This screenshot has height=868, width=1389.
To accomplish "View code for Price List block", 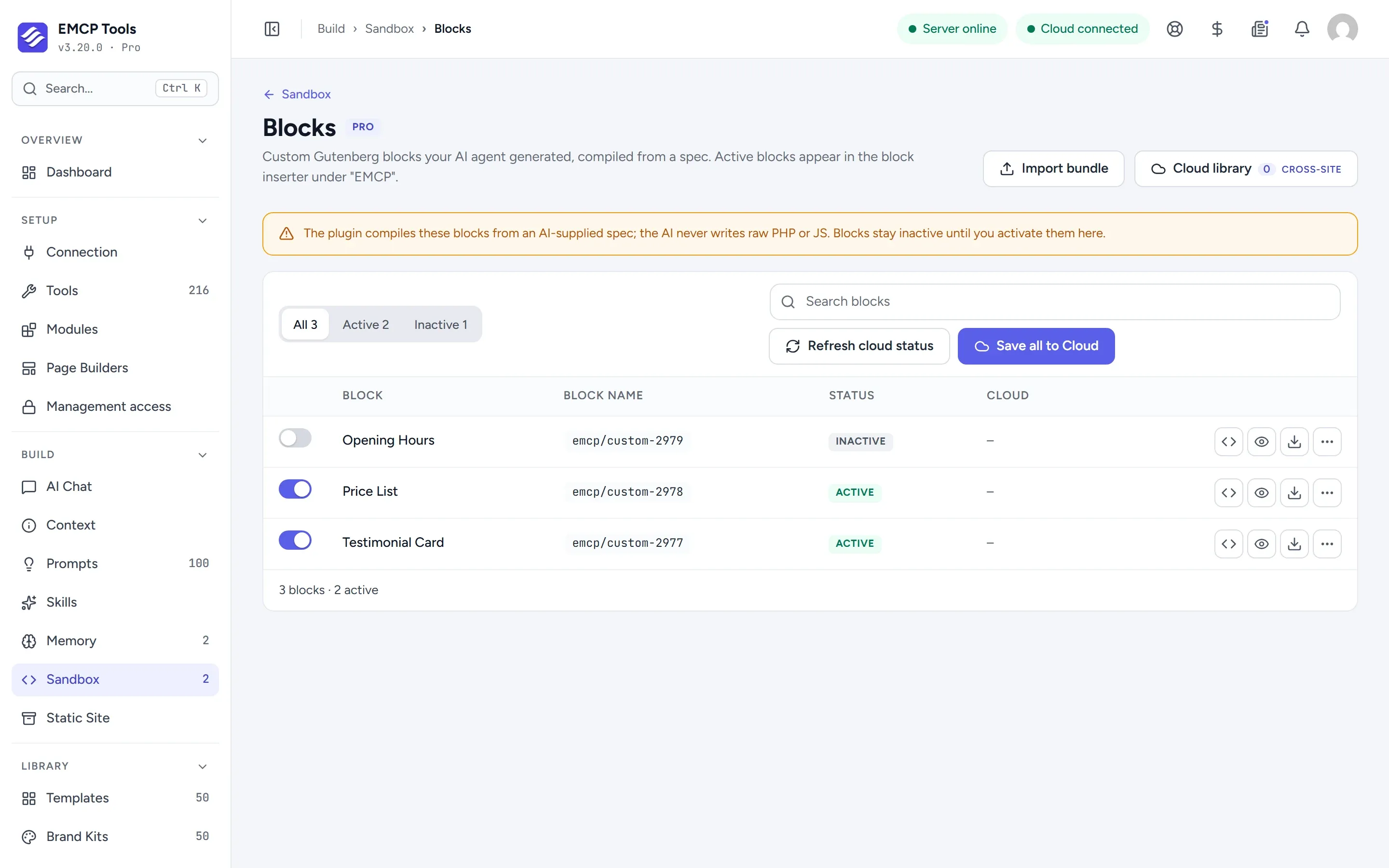I will click(1228, 492).
